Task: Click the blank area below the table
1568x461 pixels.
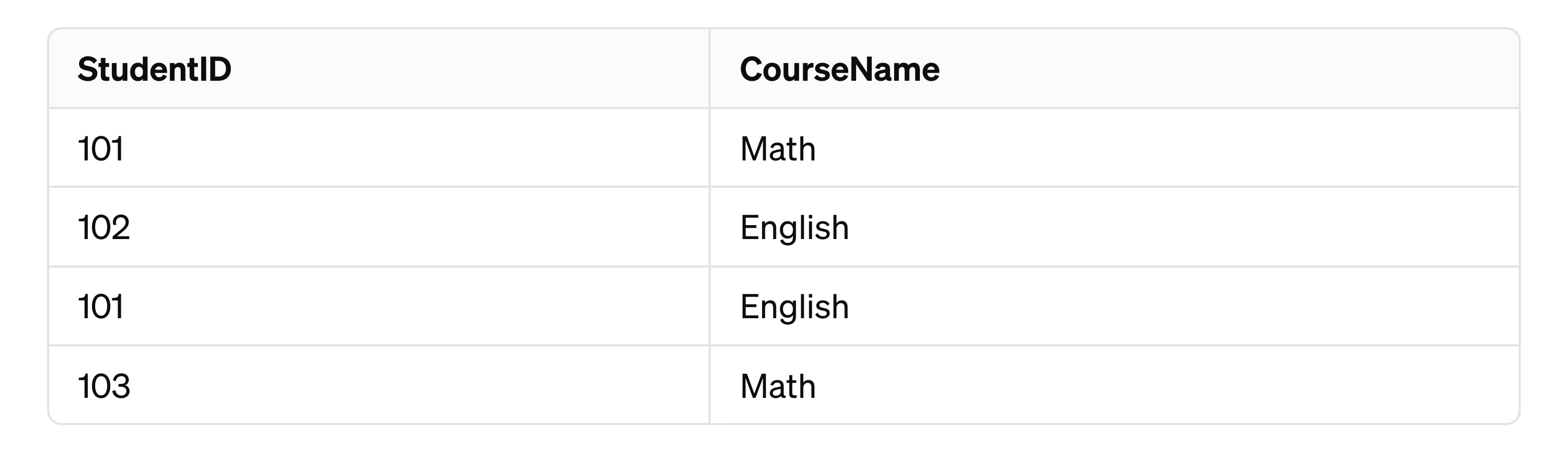Action: coord(784,444)
